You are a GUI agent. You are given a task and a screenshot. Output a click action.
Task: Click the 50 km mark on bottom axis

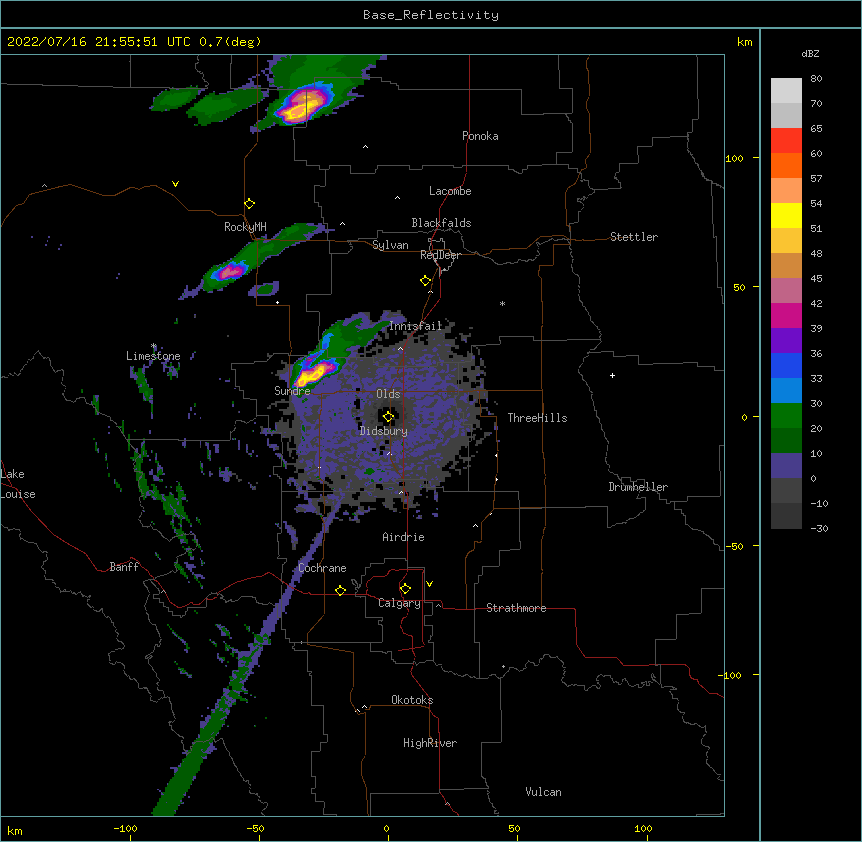coord(514,829)
